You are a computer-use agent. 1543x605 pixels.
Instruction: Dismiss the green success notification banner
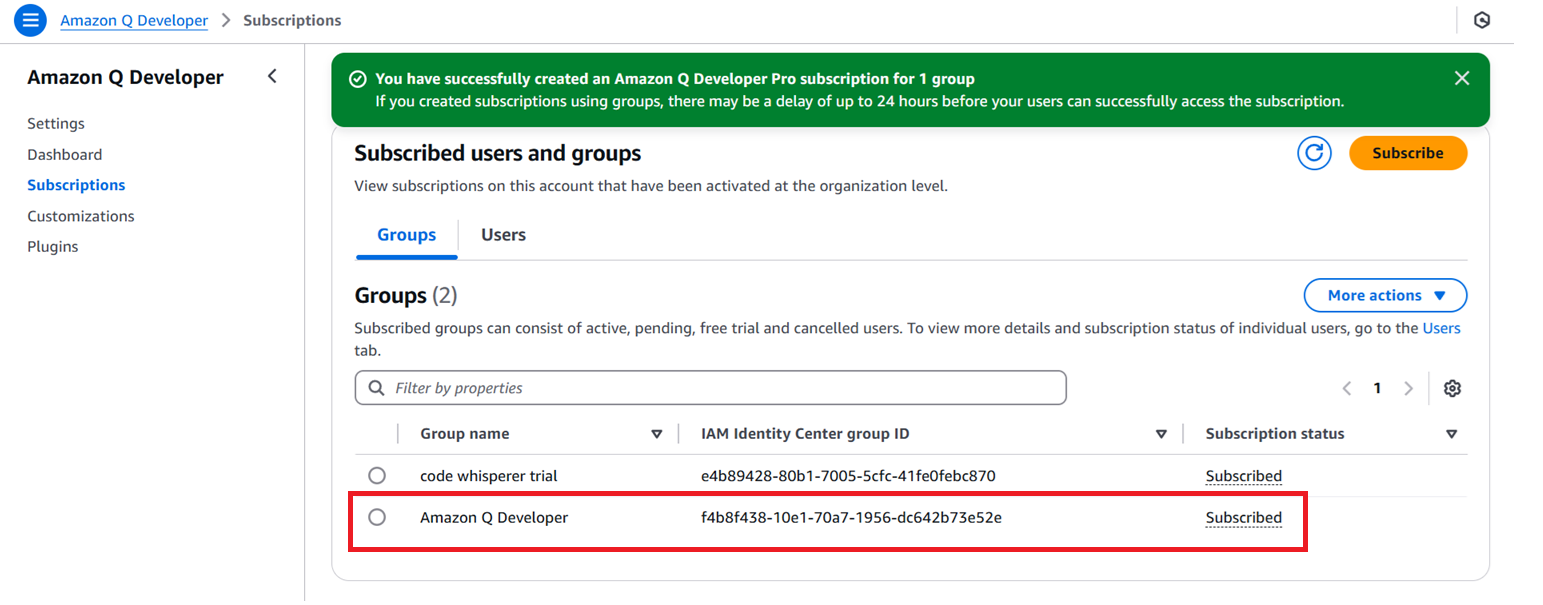[1461, 77]
